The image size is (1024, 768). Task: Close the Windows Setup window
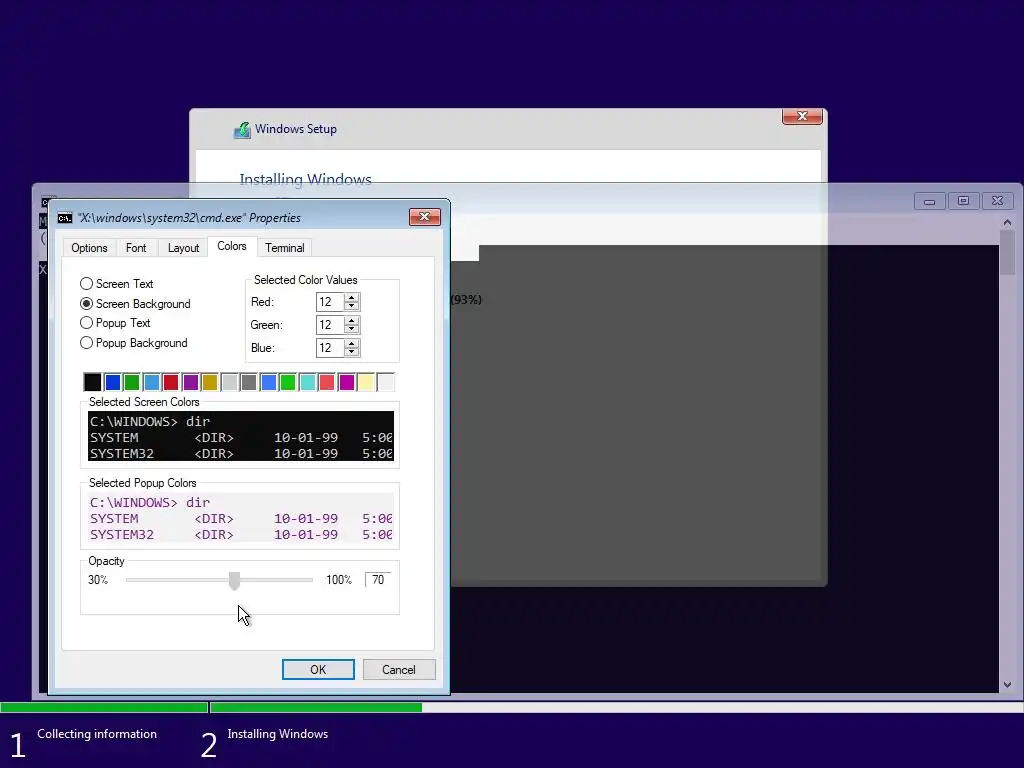click(802, 116)
